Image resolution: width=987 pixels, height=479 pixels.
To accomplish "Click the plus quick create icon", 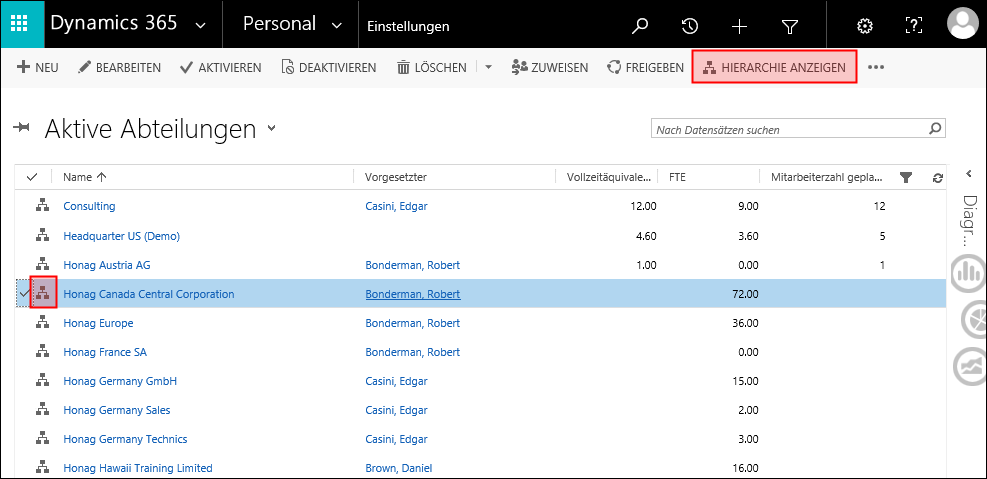I will pos(739,26).
